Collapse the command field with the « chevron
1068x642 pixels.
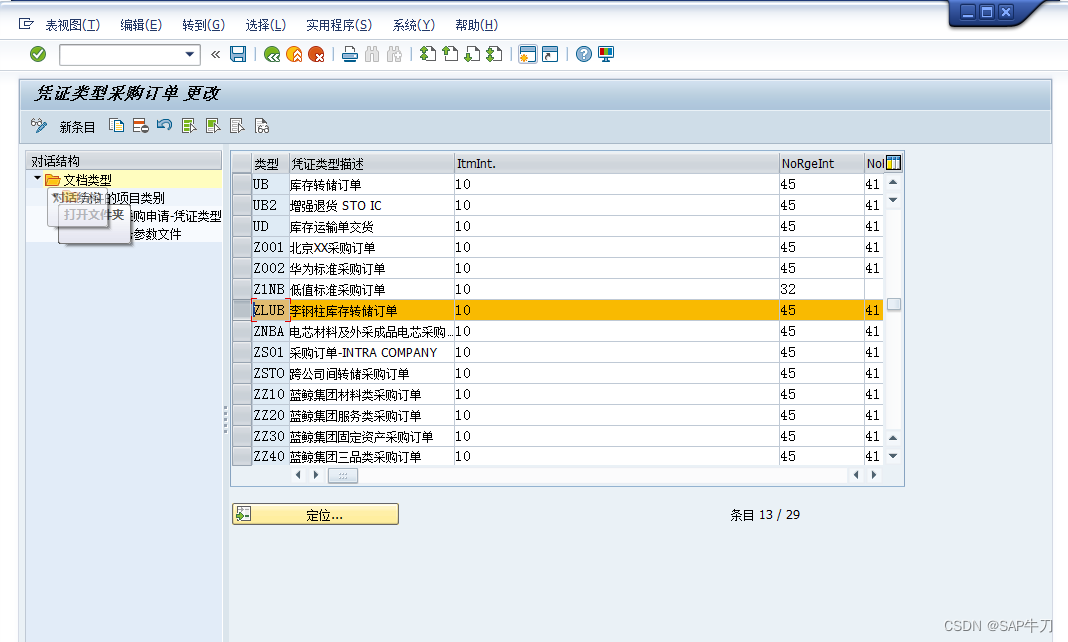point(217,54)
